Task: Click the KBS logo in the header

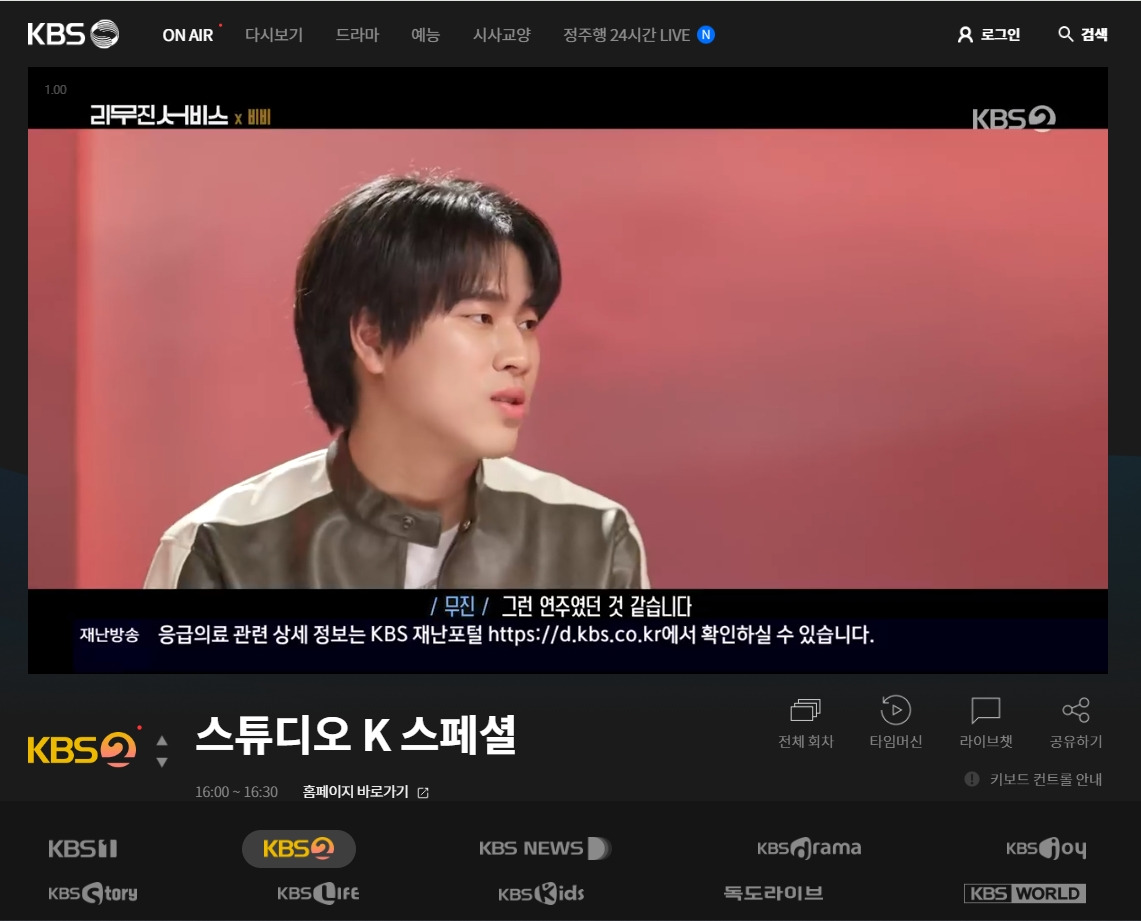Action: [x=74, y=33]
